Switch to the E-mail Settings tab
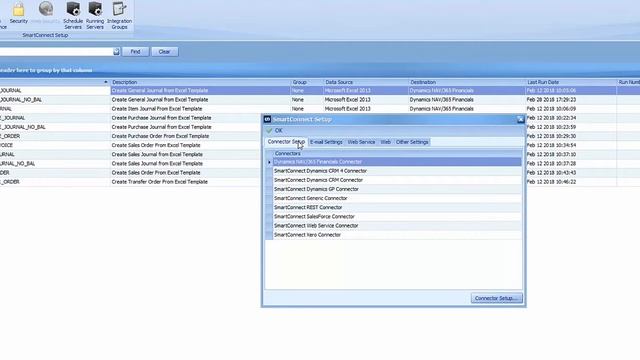 click(x=326, y=142)
